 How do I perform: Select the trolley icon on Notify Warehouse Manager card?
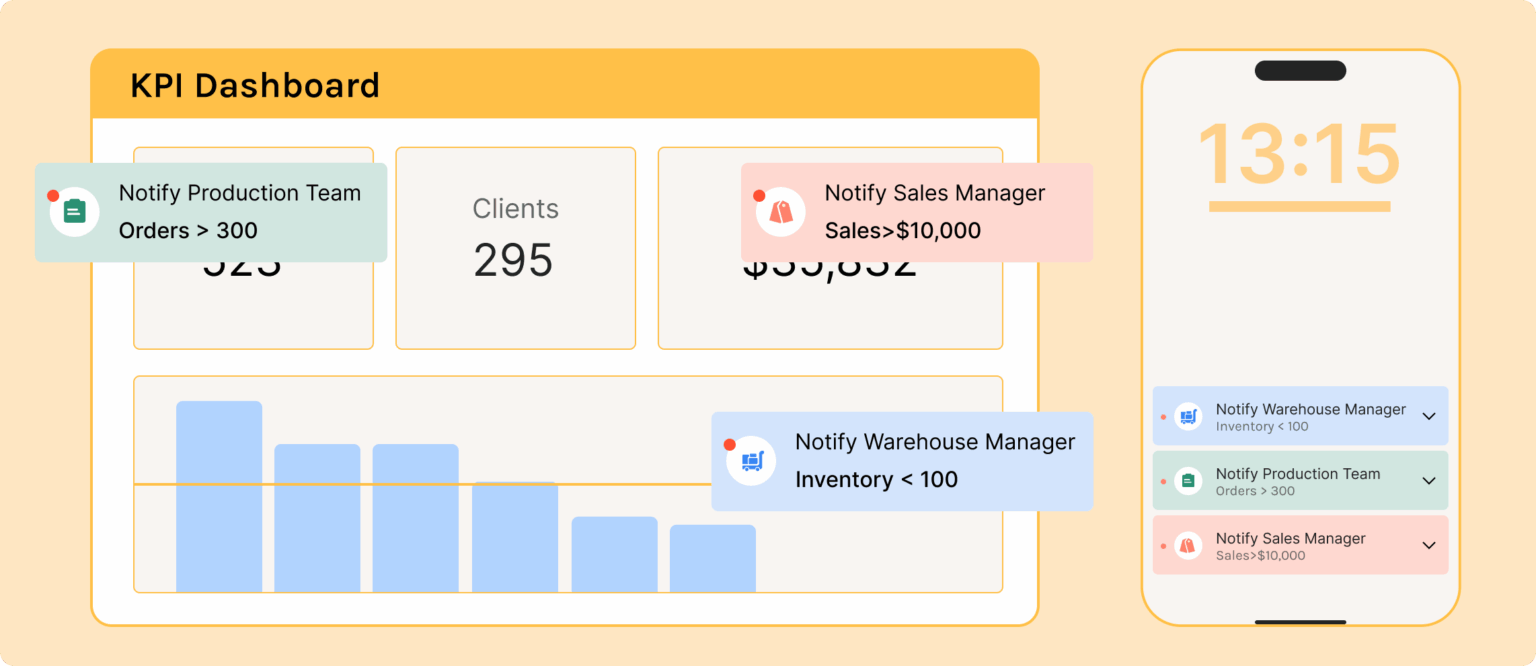pyautogui.click(x=751, y=461)
